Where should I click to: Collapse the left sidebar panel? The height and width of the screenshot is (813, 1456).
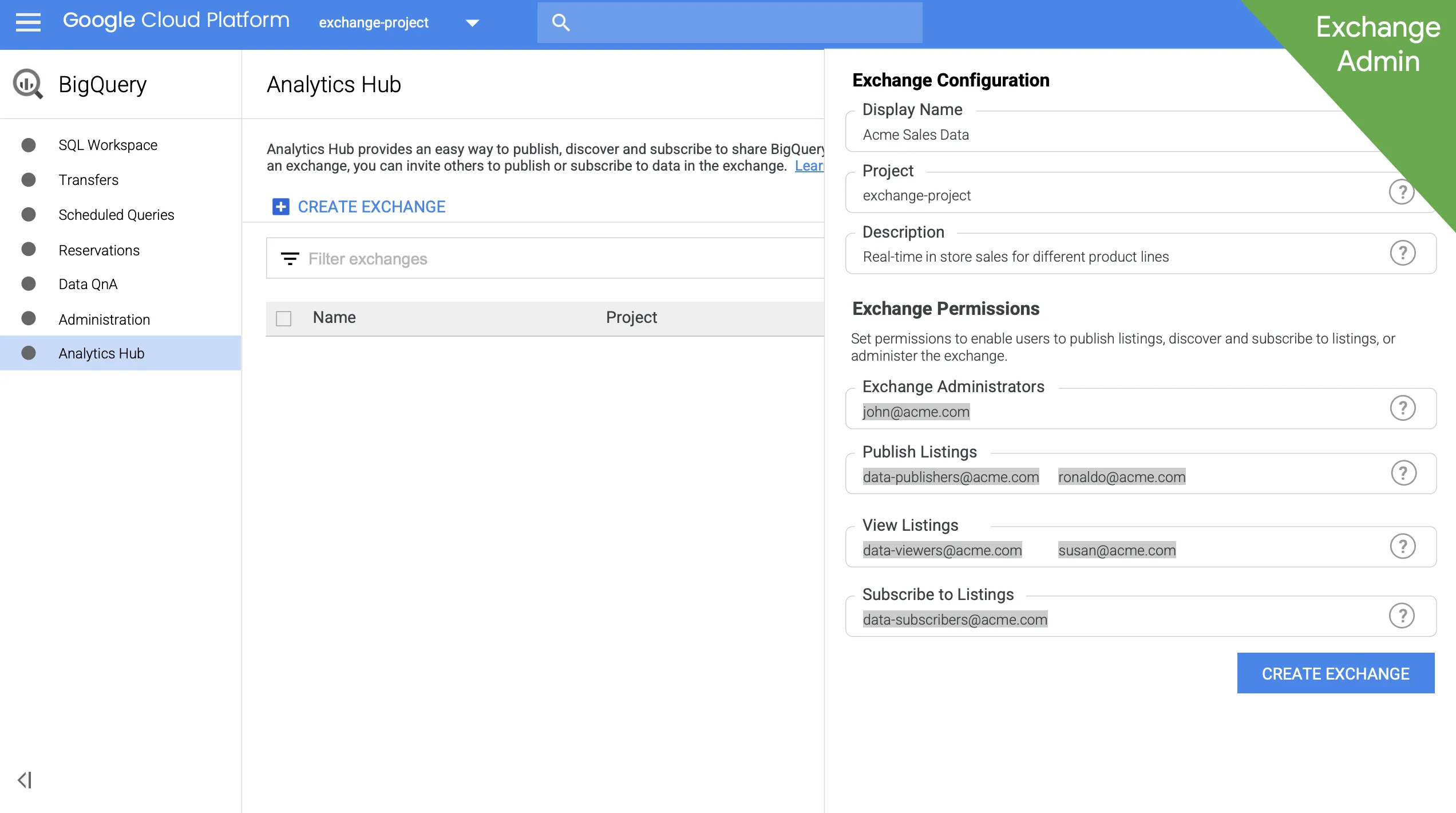[25, 780]
